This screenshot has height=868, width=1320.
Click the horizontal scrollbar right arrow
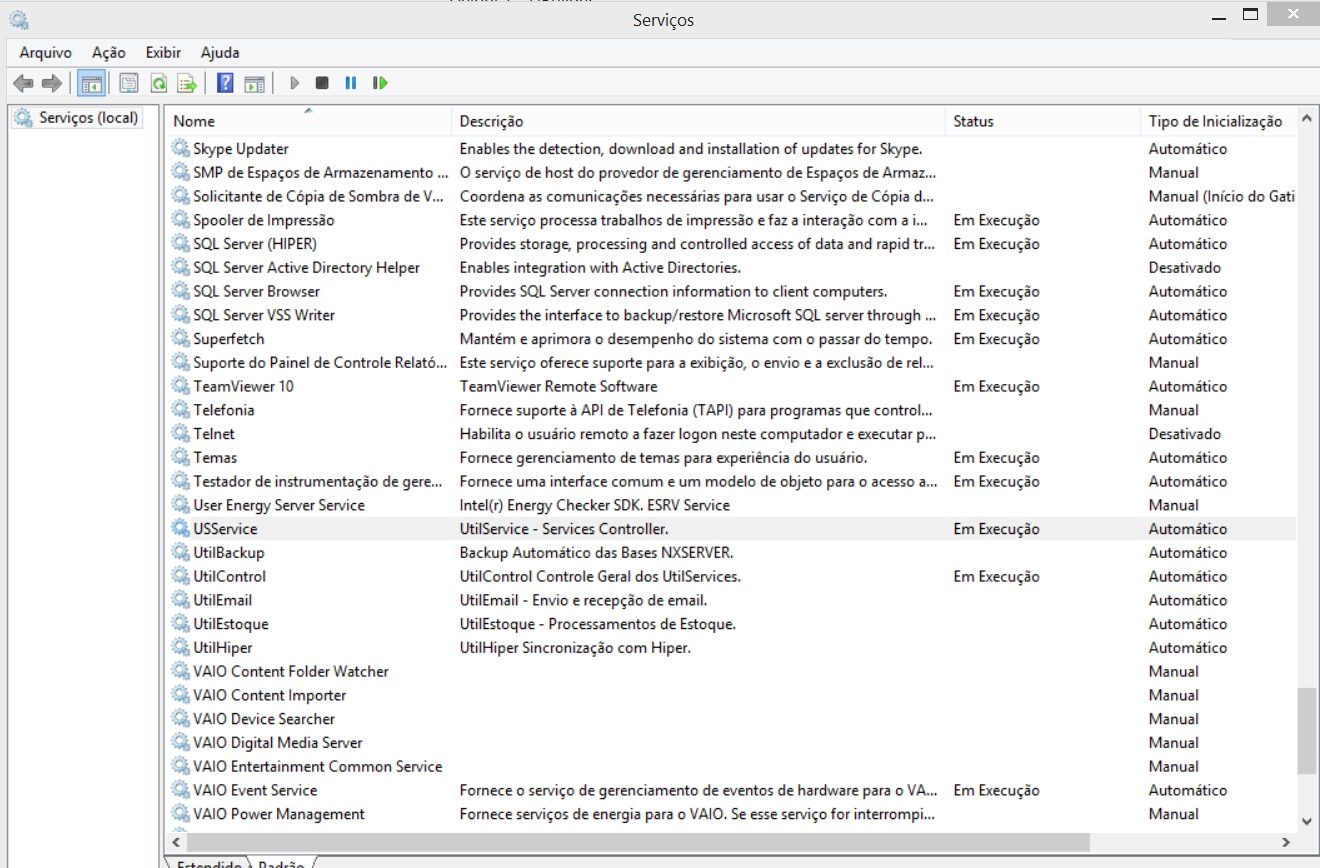[x=1286, y=843]
